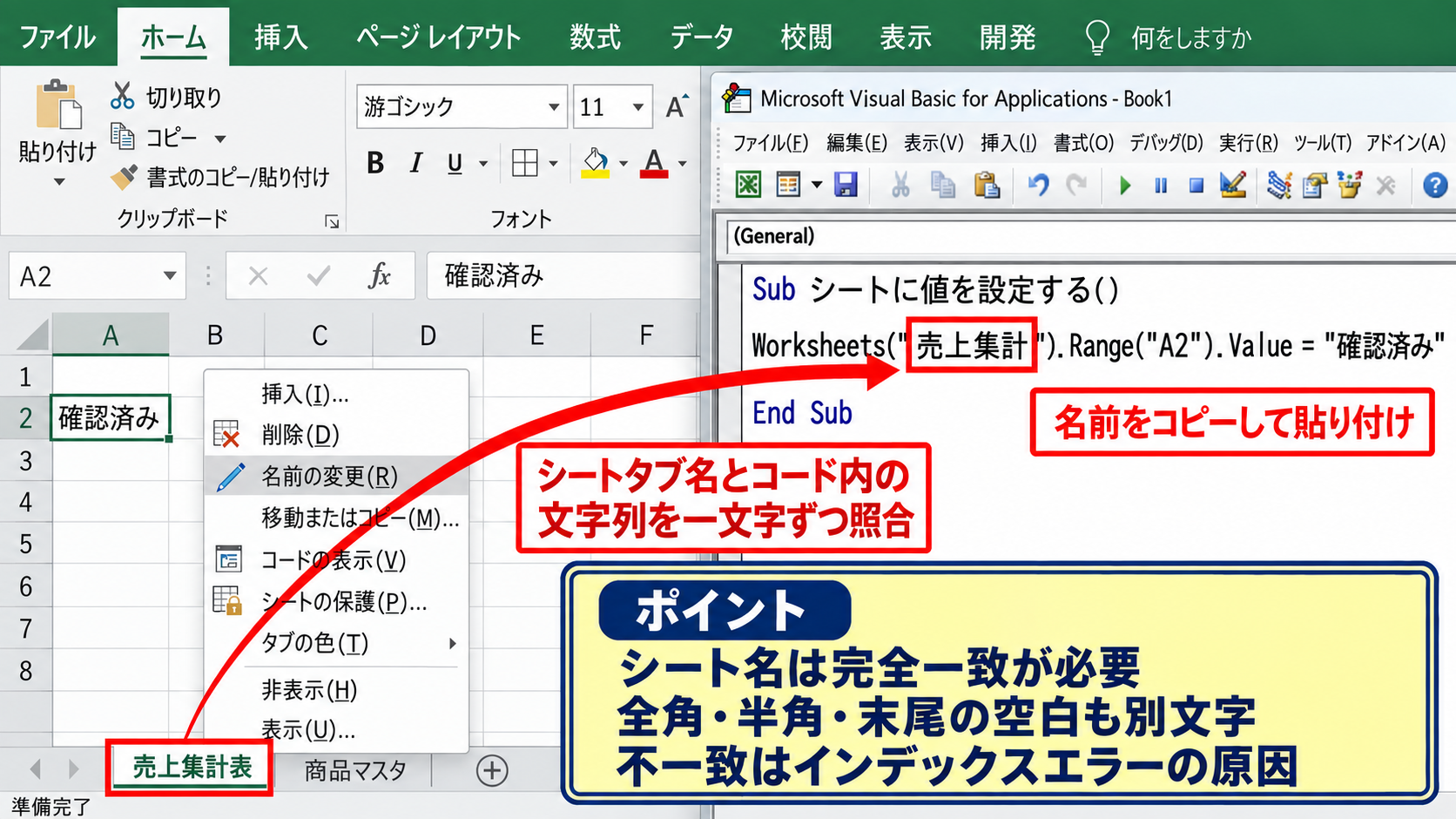Click the Cut (切り取り) scissors icon

[x=122, y=96]
